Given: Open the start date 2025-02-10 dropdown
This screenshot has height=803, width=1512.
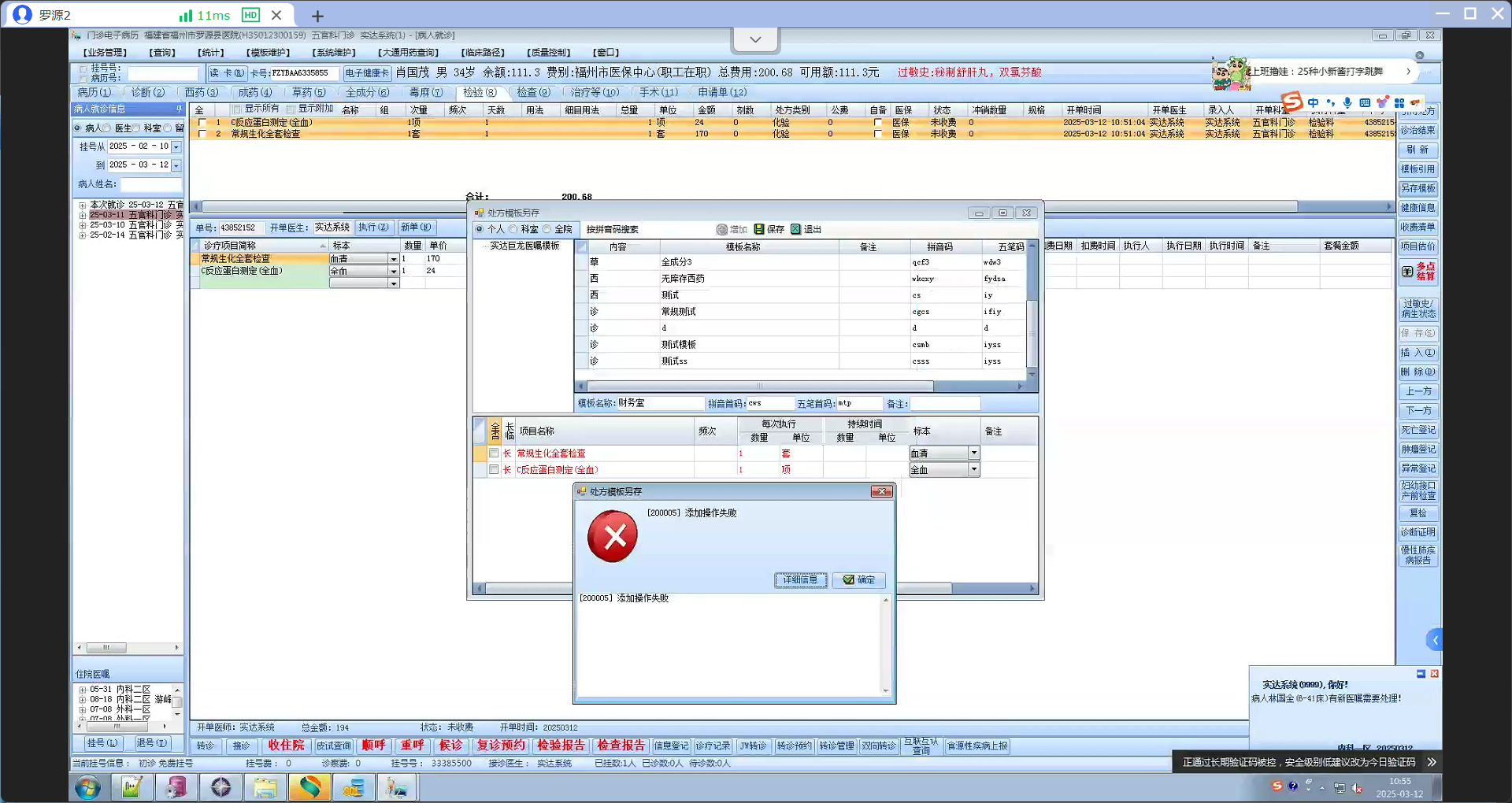Looking at the screenshot, I should [x=176, y=146].
